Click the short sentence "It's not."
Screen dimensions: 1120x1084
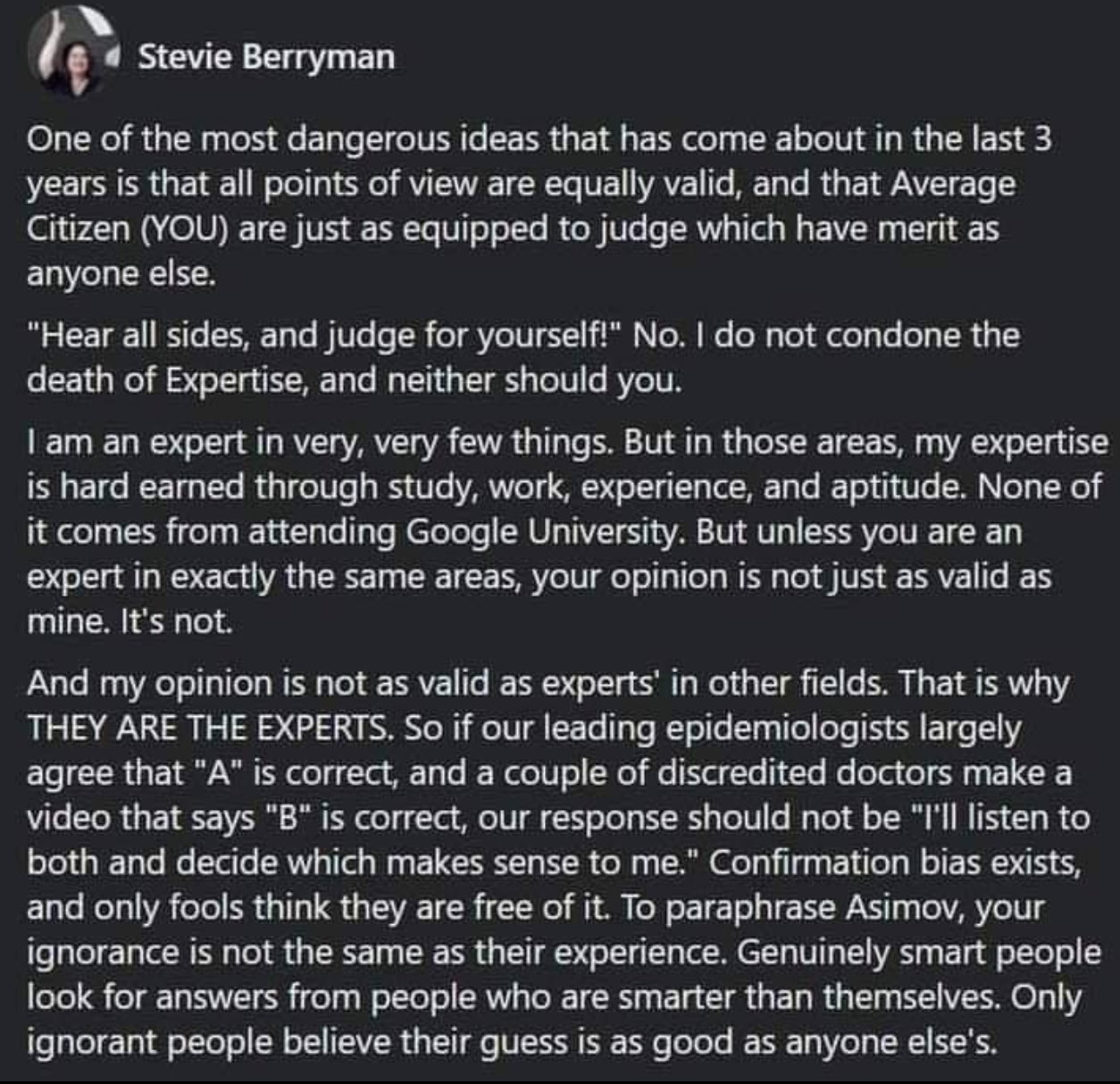176,621
